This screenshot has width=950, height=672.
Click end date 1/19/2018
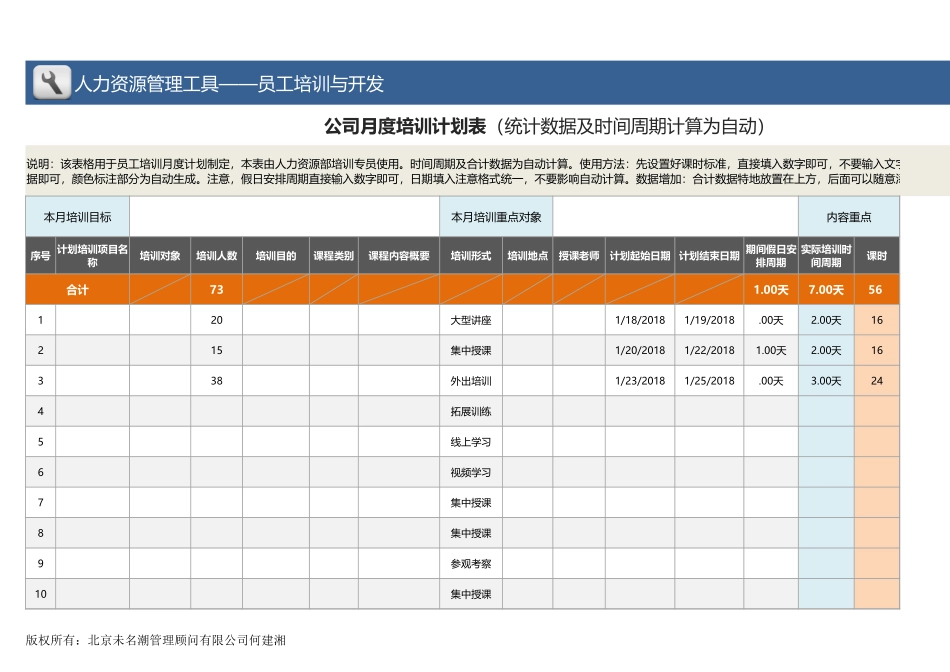[709, 320]
